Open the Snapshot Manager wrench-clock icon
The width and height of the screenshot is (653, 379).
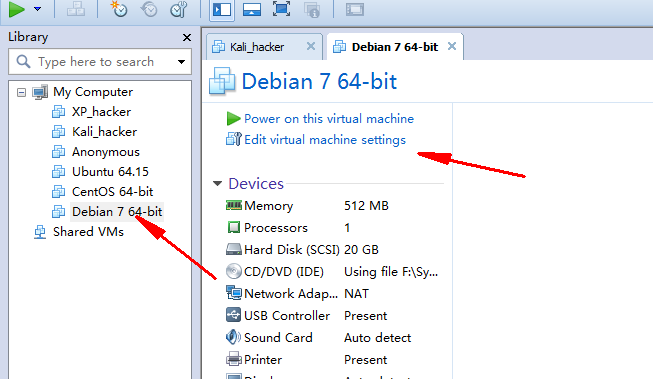click(x=179, y=9)
